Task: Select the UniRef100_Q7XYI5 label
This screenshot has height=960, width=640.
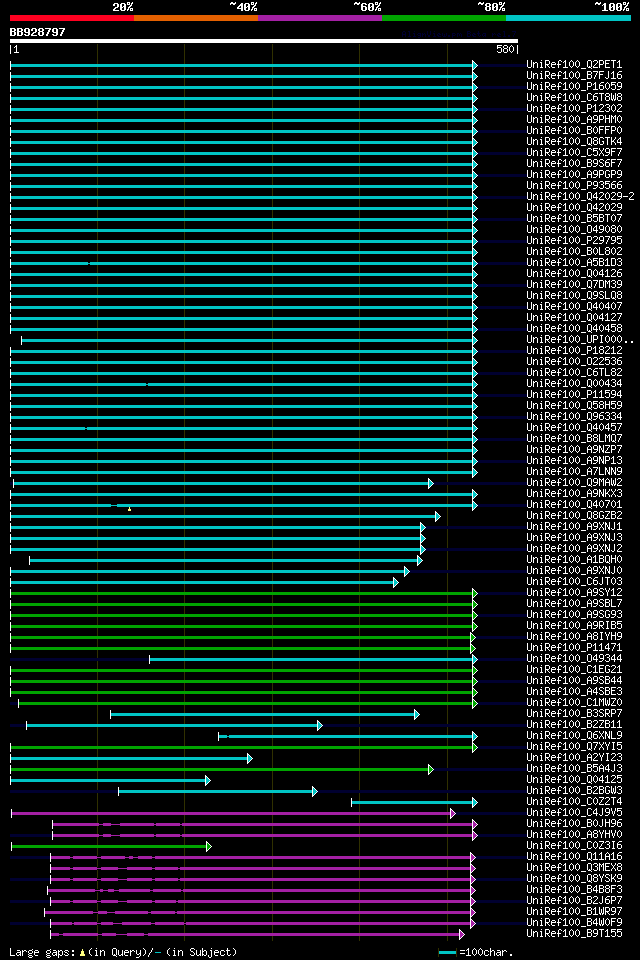Action: tap(574, 748)
